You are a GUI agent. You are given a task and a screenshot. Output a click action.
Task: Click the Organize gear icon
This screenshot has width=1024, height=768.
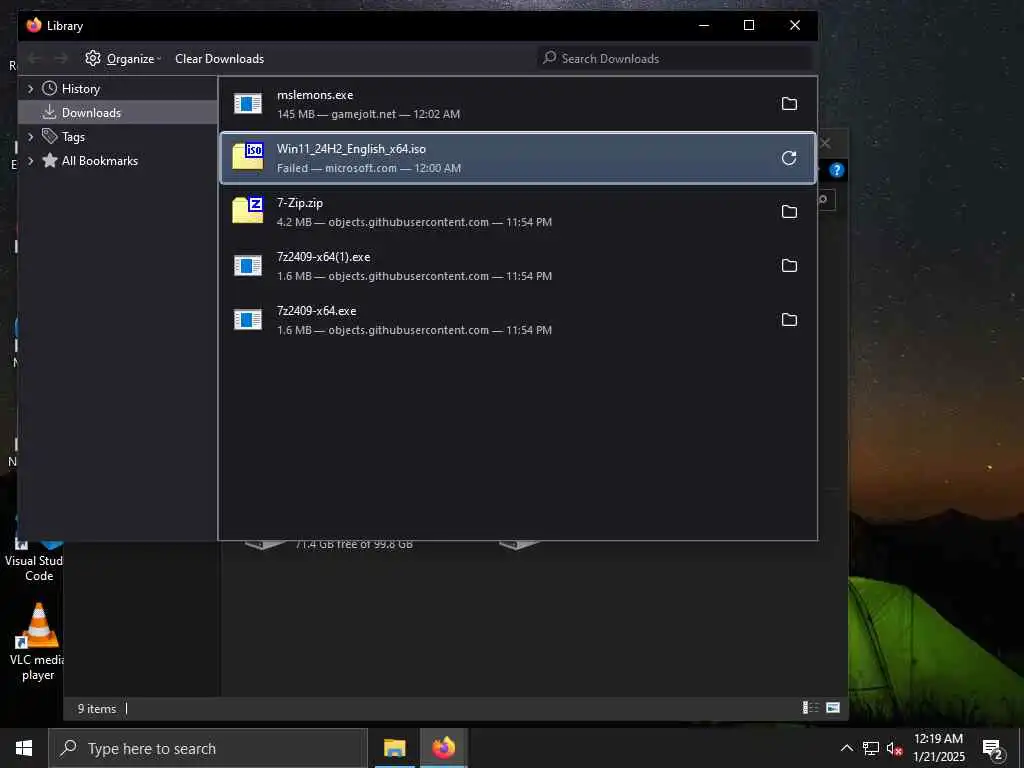tap(93, 58)
